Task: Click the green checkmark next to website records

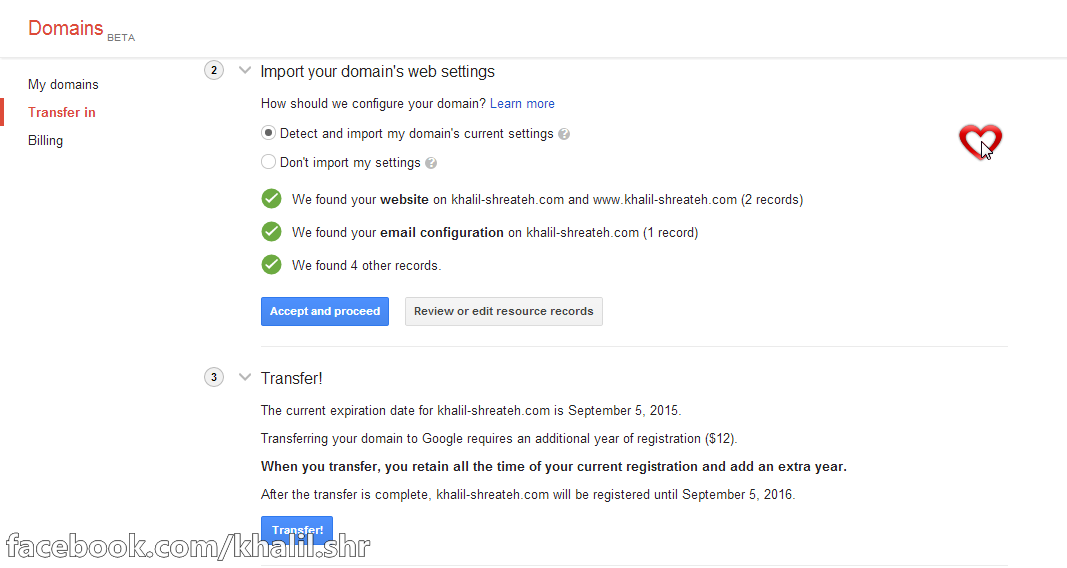Action: (271, 199)
